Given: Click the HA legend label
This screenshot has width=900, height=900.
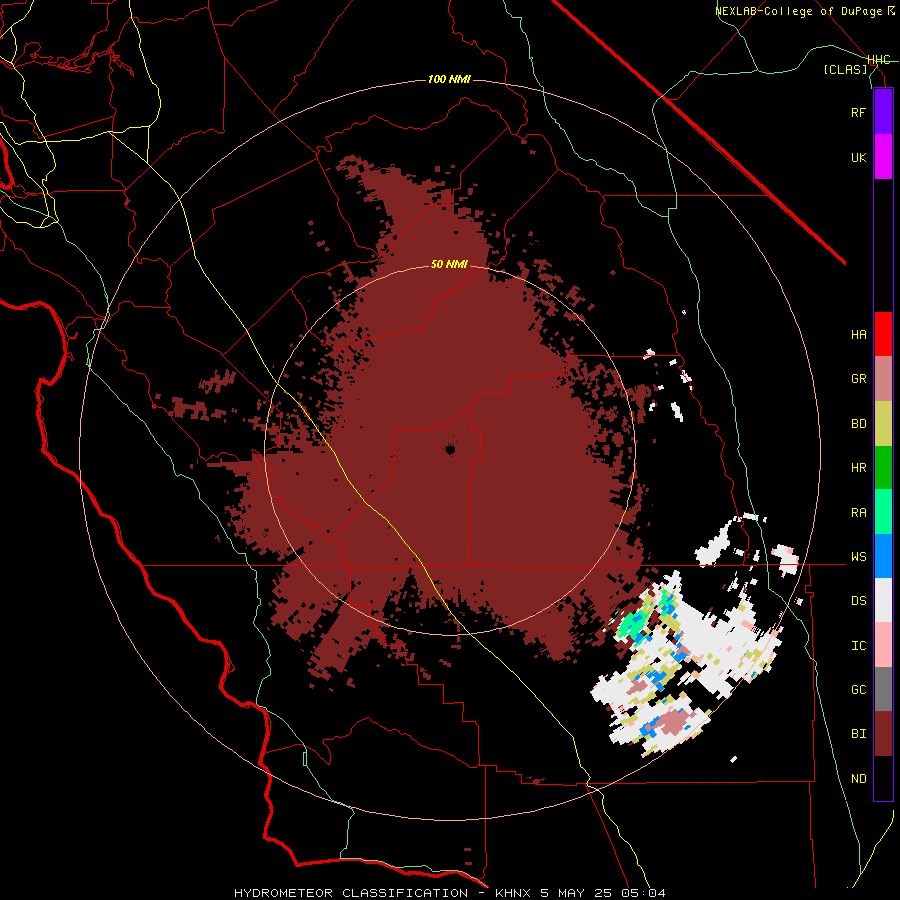Looking at the screenshot, I should point(858,335).
